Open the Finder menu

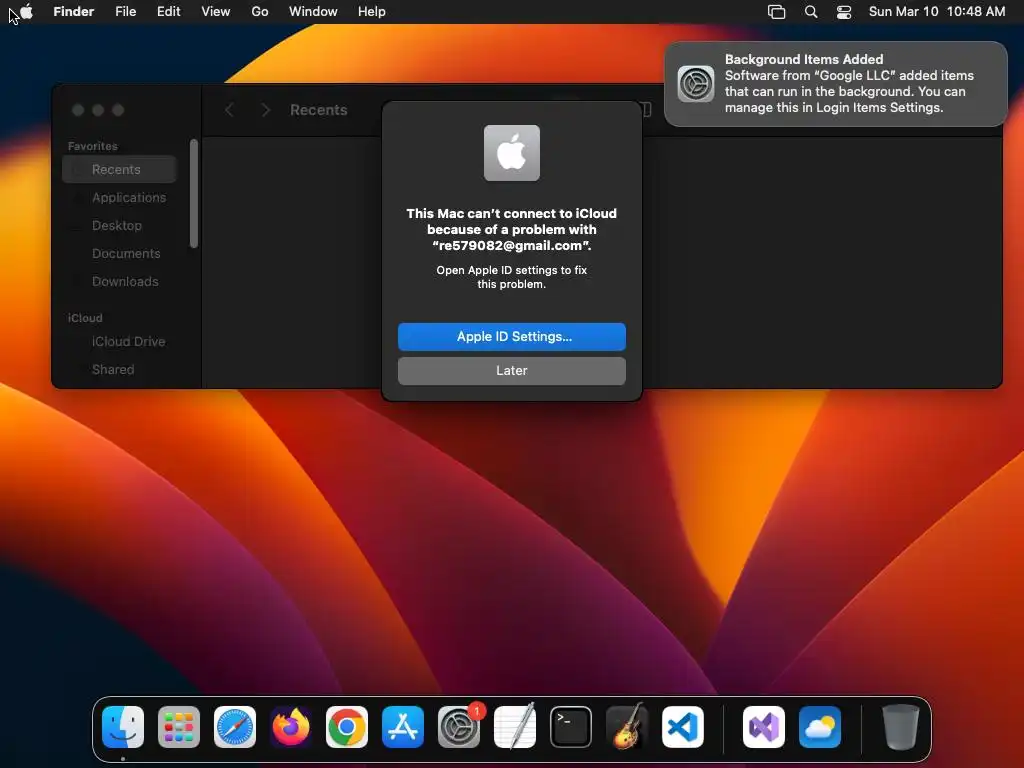(x=74, y=12)
